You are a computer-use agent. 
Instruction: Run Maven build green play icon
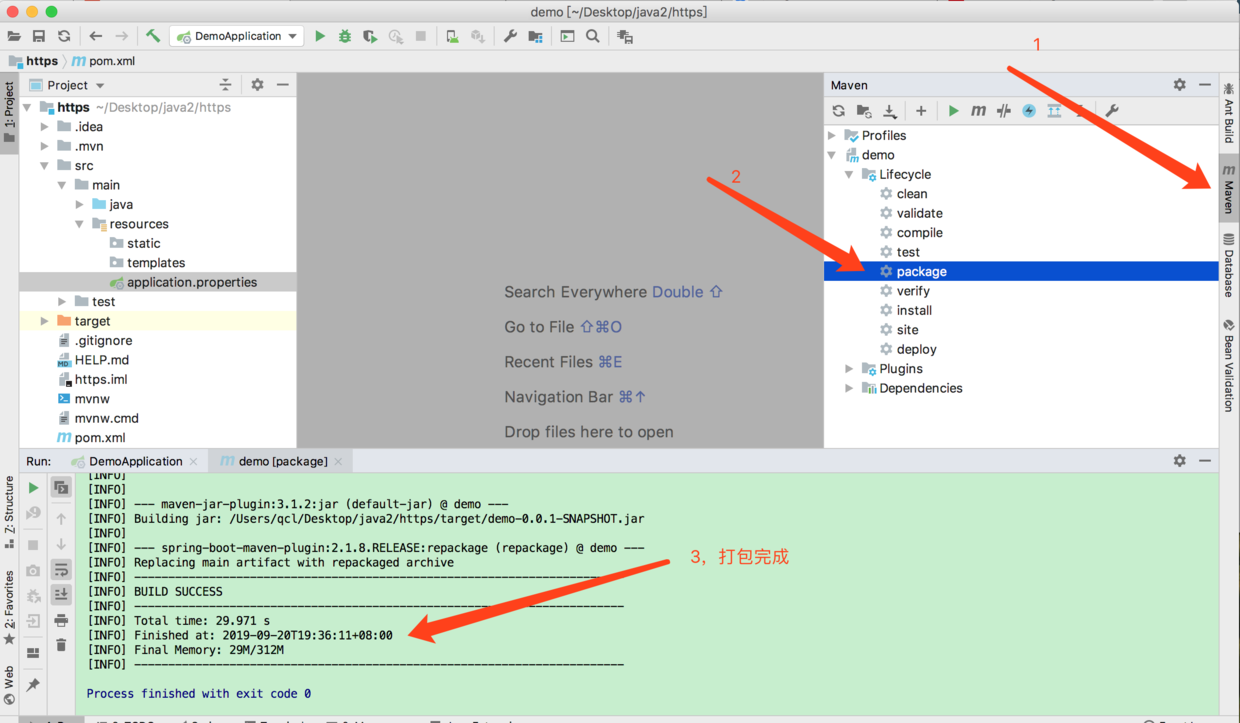pyautogui.click(x=953, y=111)
